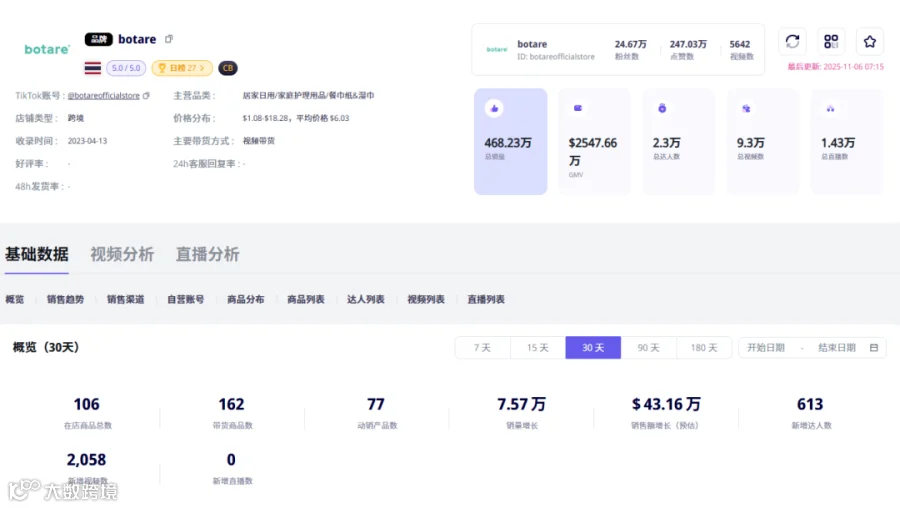900x508 pixels.
Task: Expand the 日榜 27 ranking badge
Action: [181, 68]
